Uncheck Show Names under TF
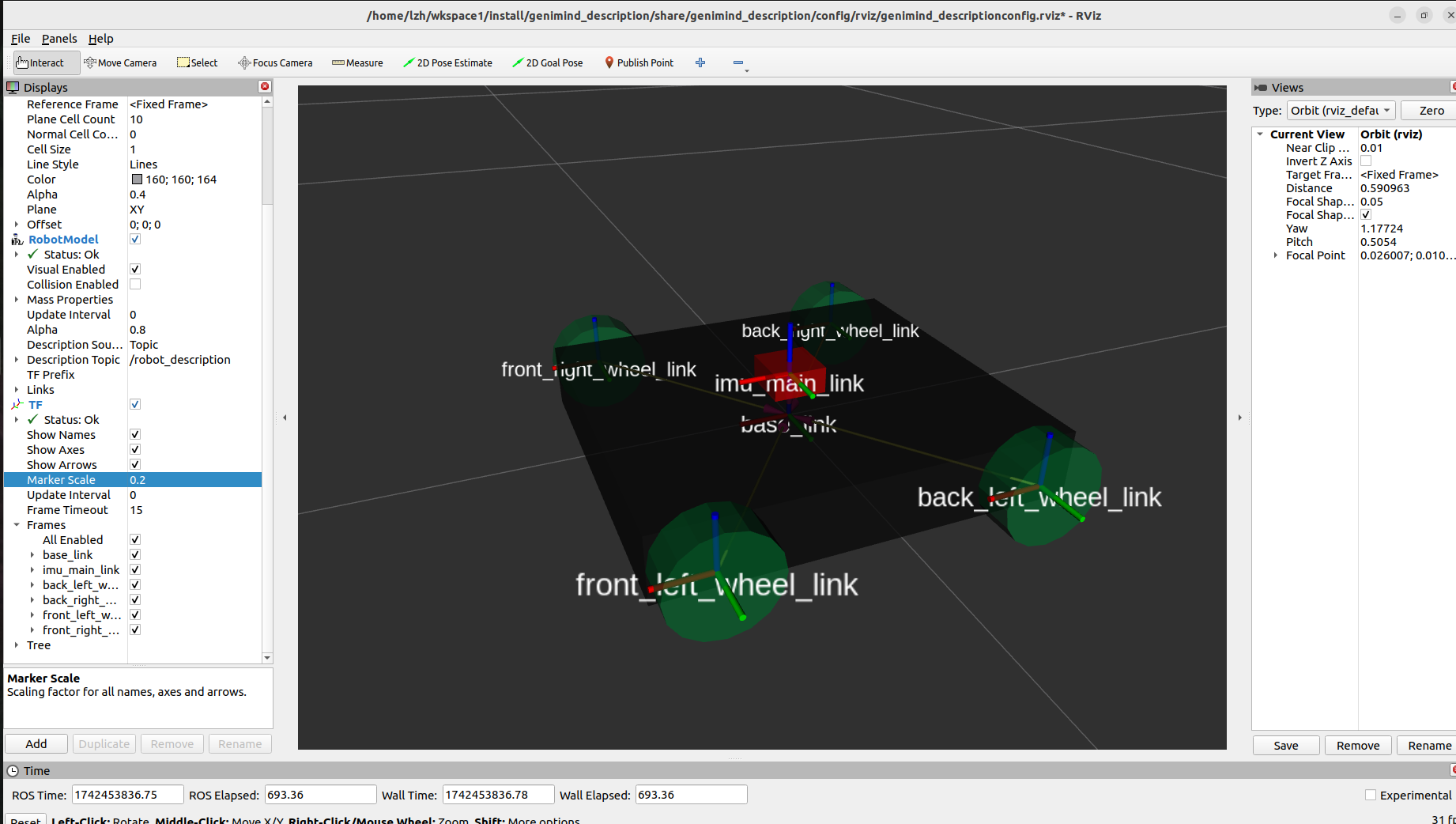The height and width of the screenshot is (824, 1456). click(135, 435)
